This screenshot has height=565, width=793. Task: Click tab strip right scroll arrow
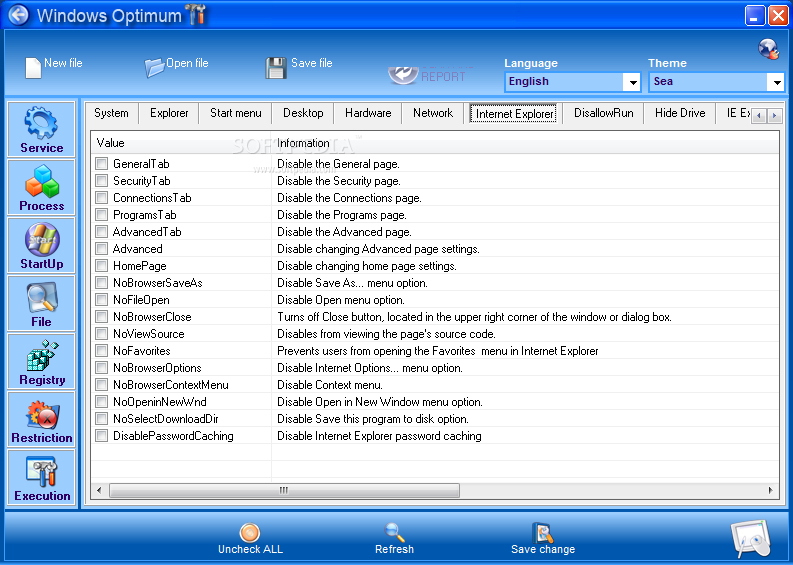click(774, 116)
